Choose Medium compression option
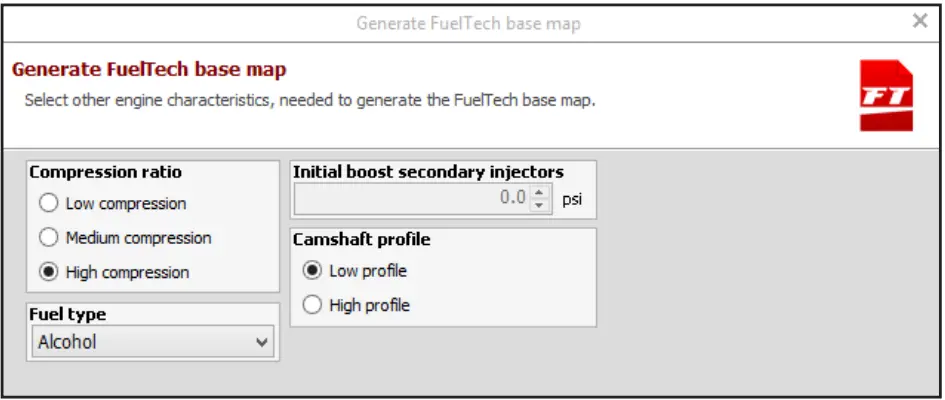 (49, 238)
